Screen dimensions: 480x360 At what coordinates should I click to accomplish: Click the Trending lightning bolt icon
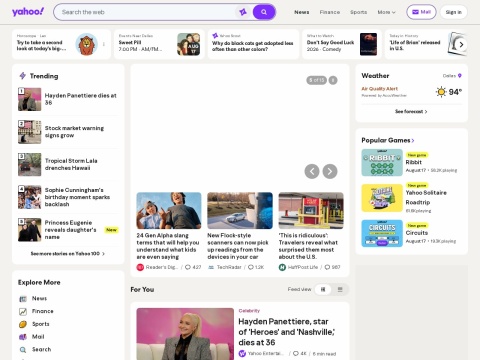pos(22,76)
